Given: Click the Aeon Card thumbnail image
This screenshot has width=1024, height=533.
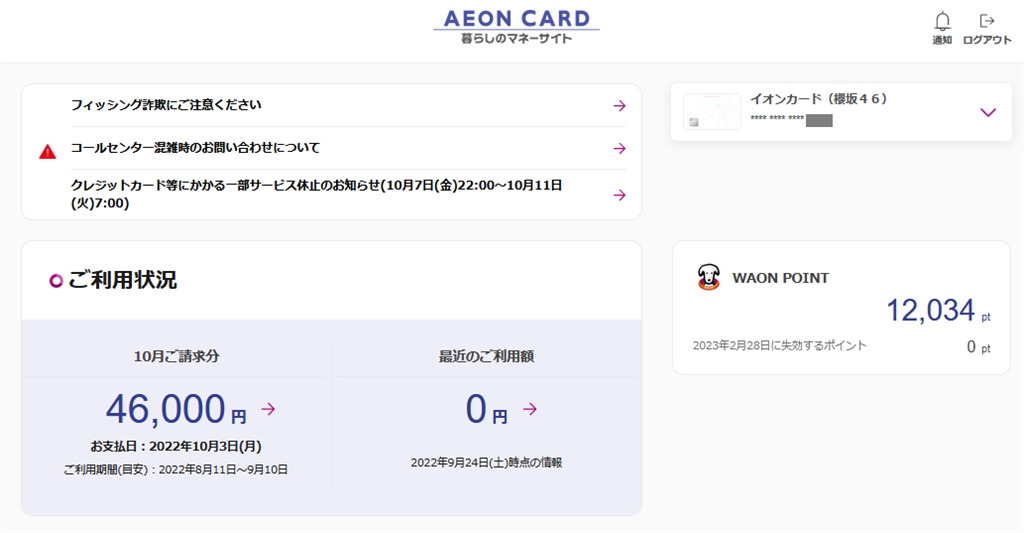Looking at the screenshot, I should [711, 111].
